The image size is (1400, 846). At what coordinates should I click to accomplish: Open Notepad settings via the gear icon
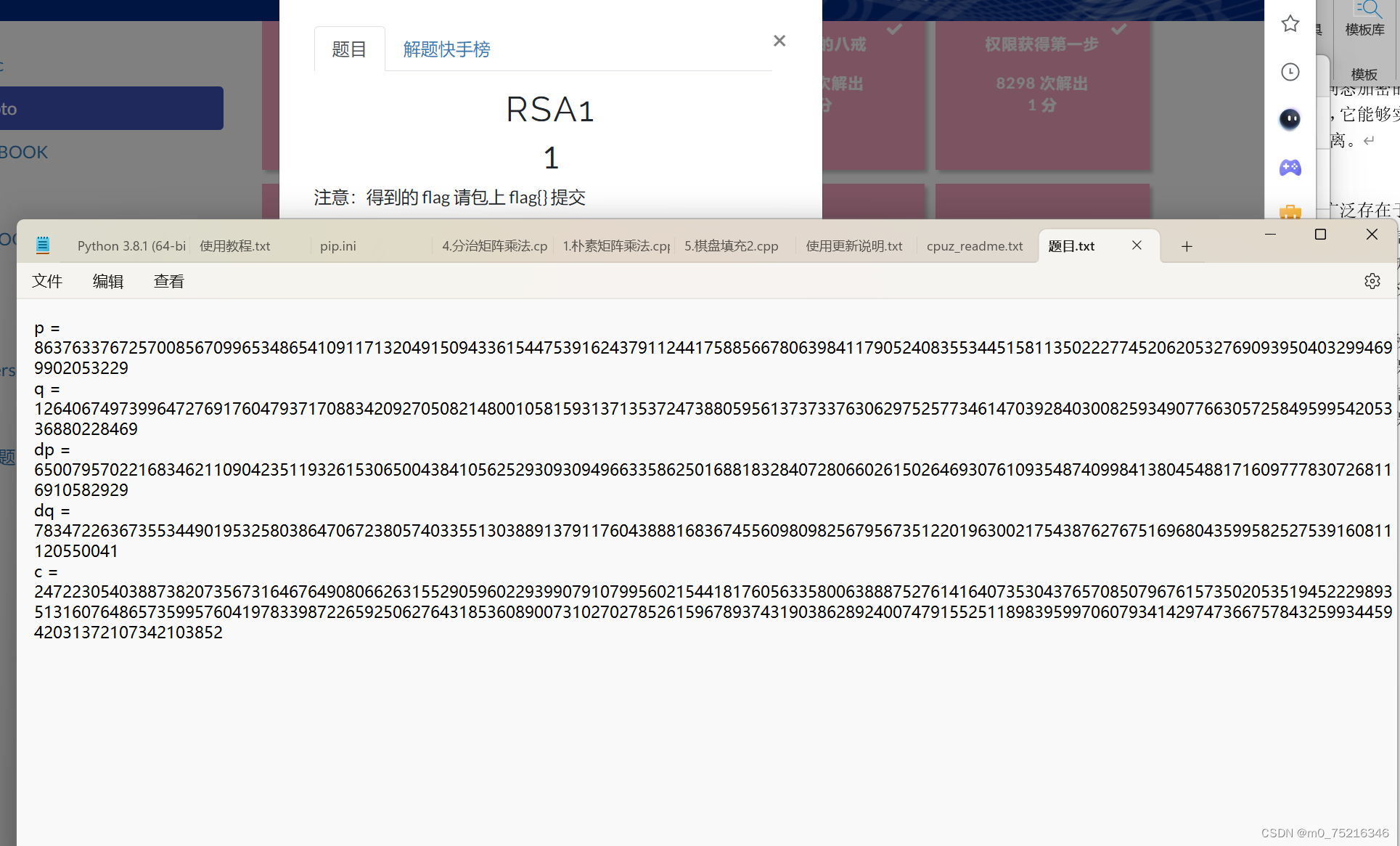[1372, 281]
